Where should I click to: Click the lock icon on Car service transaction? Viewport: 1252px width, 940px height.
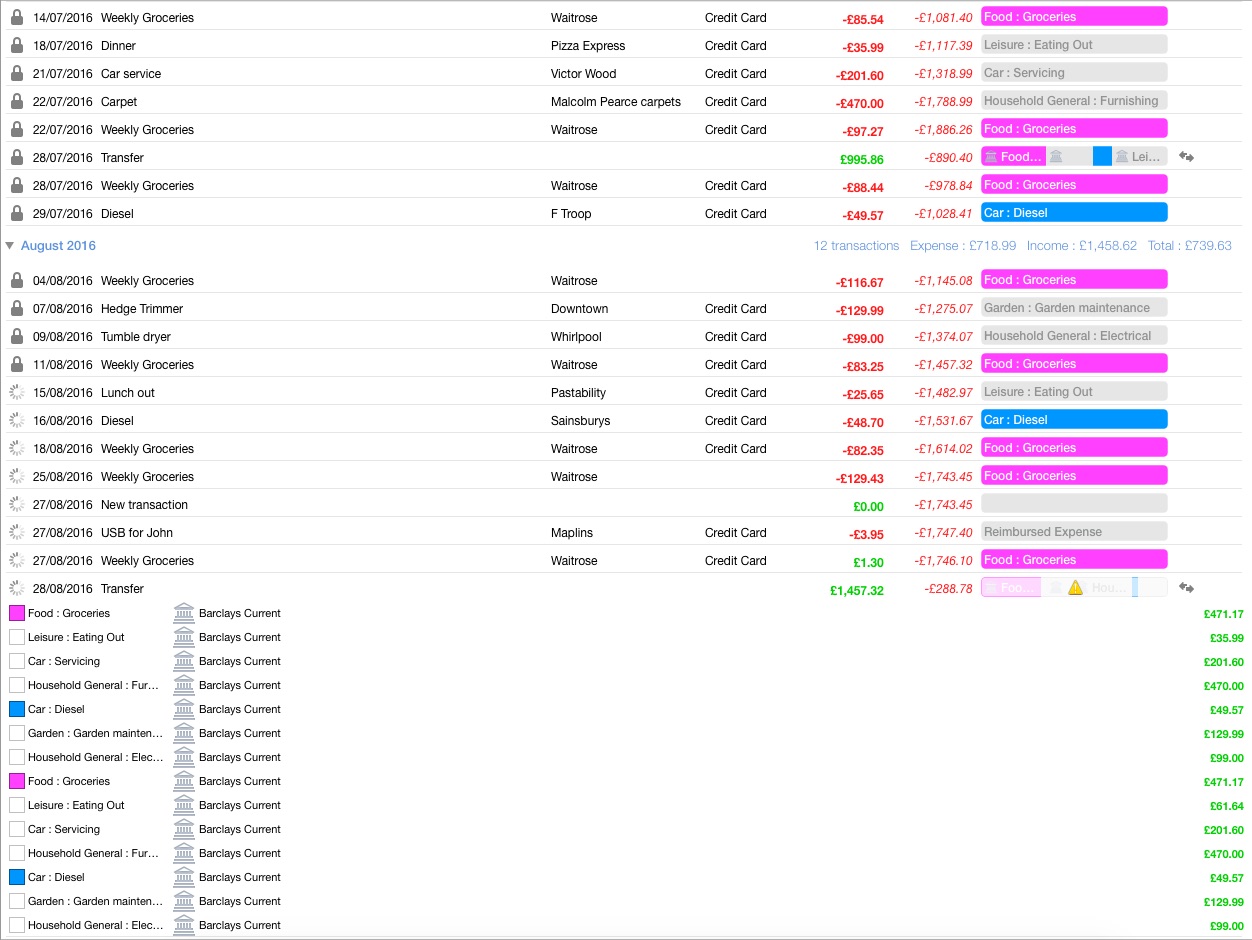point(16,74)
